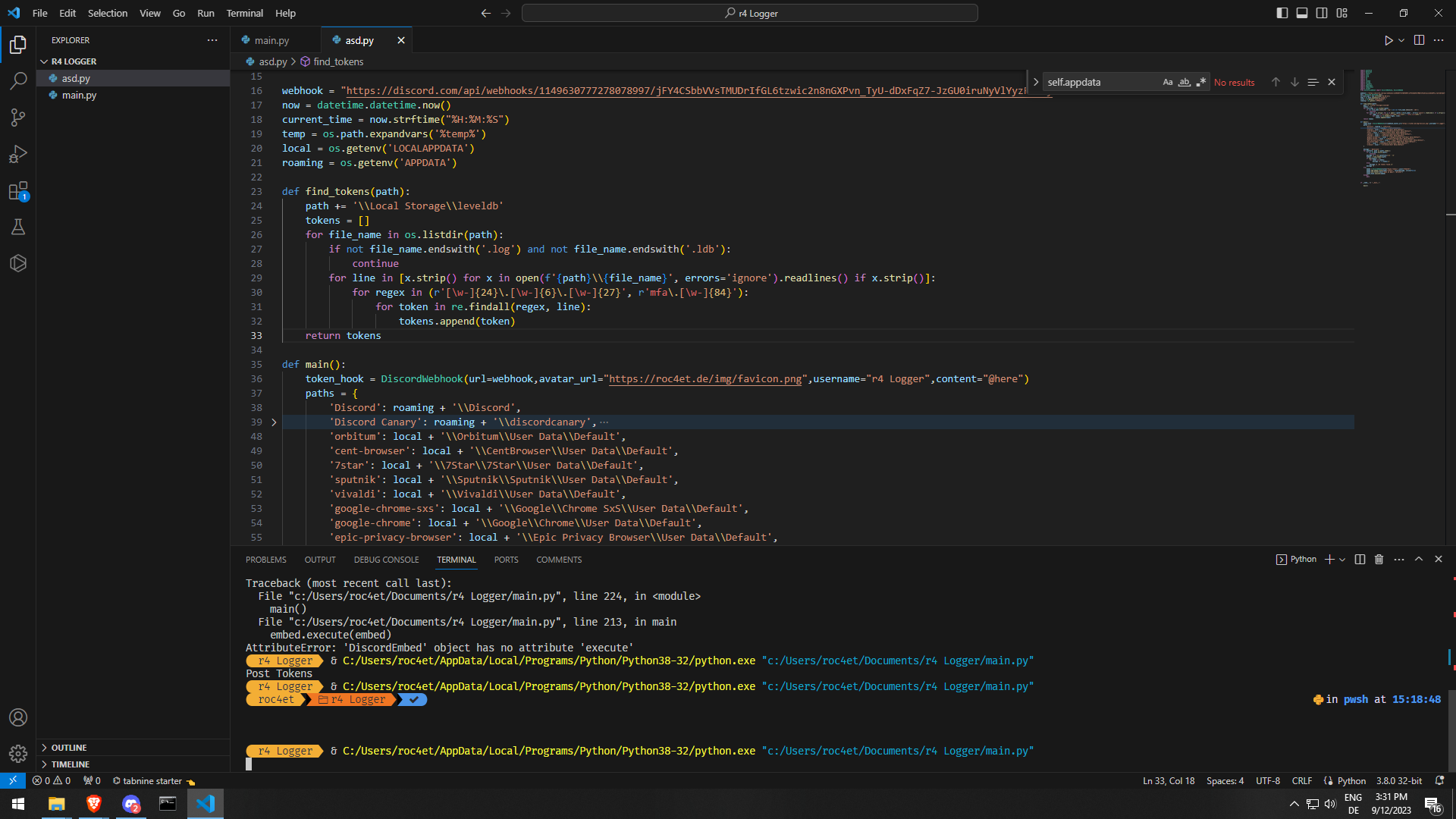The image size is (1456, 819).
Task: Open the new terminal launch profile dropdown
Action: coord(1342,560)
